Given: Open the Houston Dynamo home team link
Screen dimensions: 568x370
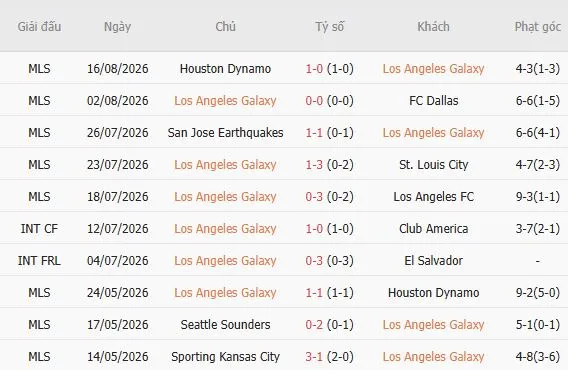Looking at the screenshot, I should point(225,68).
